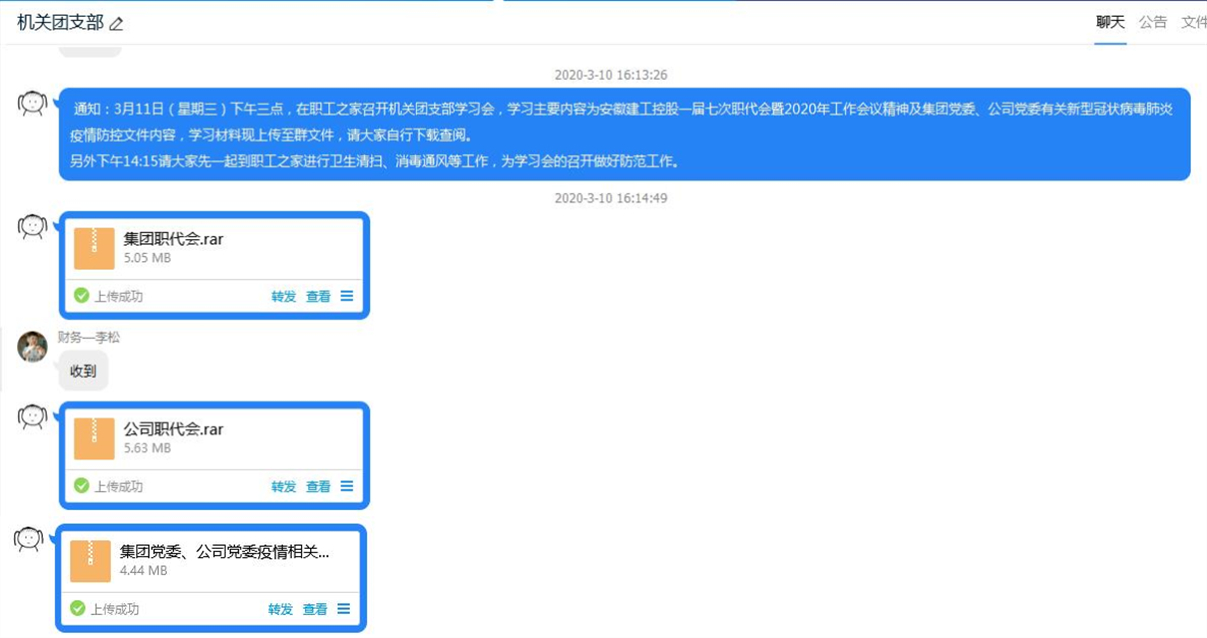1207x638 pixels.
Task: Switch to the 公告 tab
Action: 1153,22
